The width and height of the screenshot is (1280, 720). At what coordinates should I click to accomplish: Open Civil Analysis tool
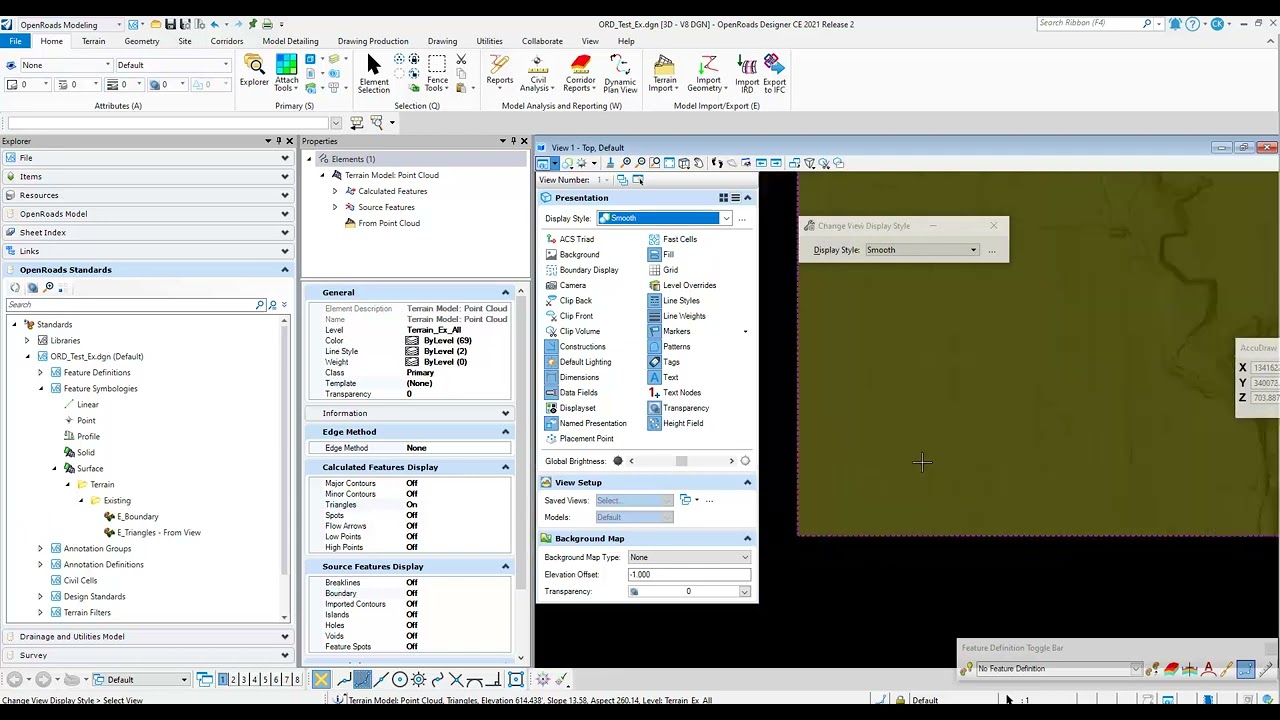click(538, 74)
